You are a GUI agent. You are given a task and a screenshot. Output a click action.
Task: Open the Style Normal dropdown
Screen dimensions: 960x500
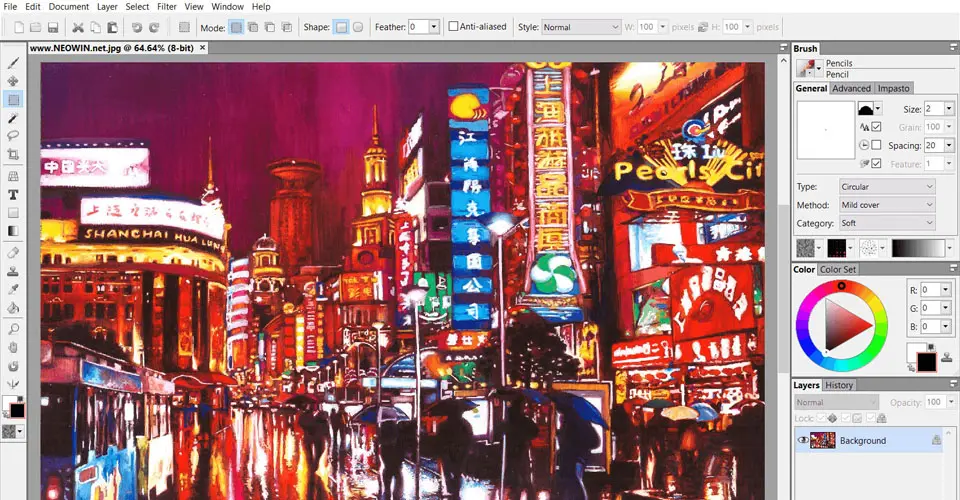point(580,27)
